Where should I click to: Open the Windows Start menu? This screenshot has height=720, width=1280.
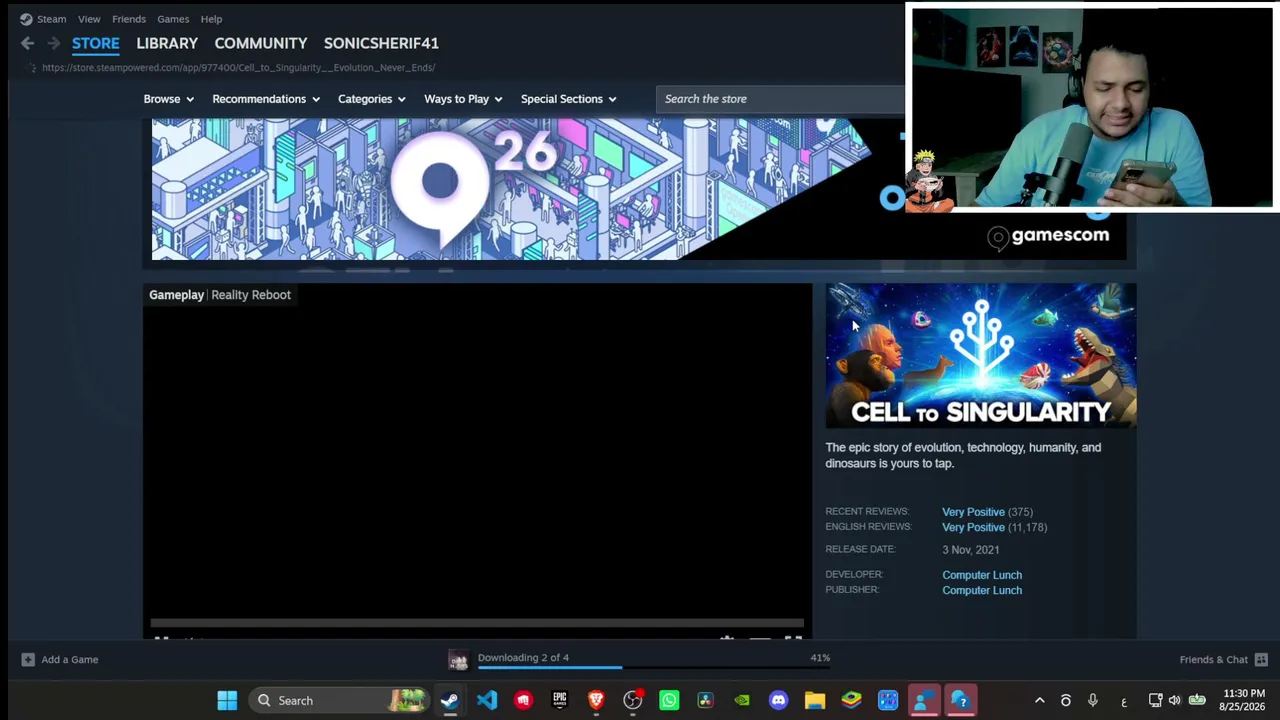pos(227,700)
